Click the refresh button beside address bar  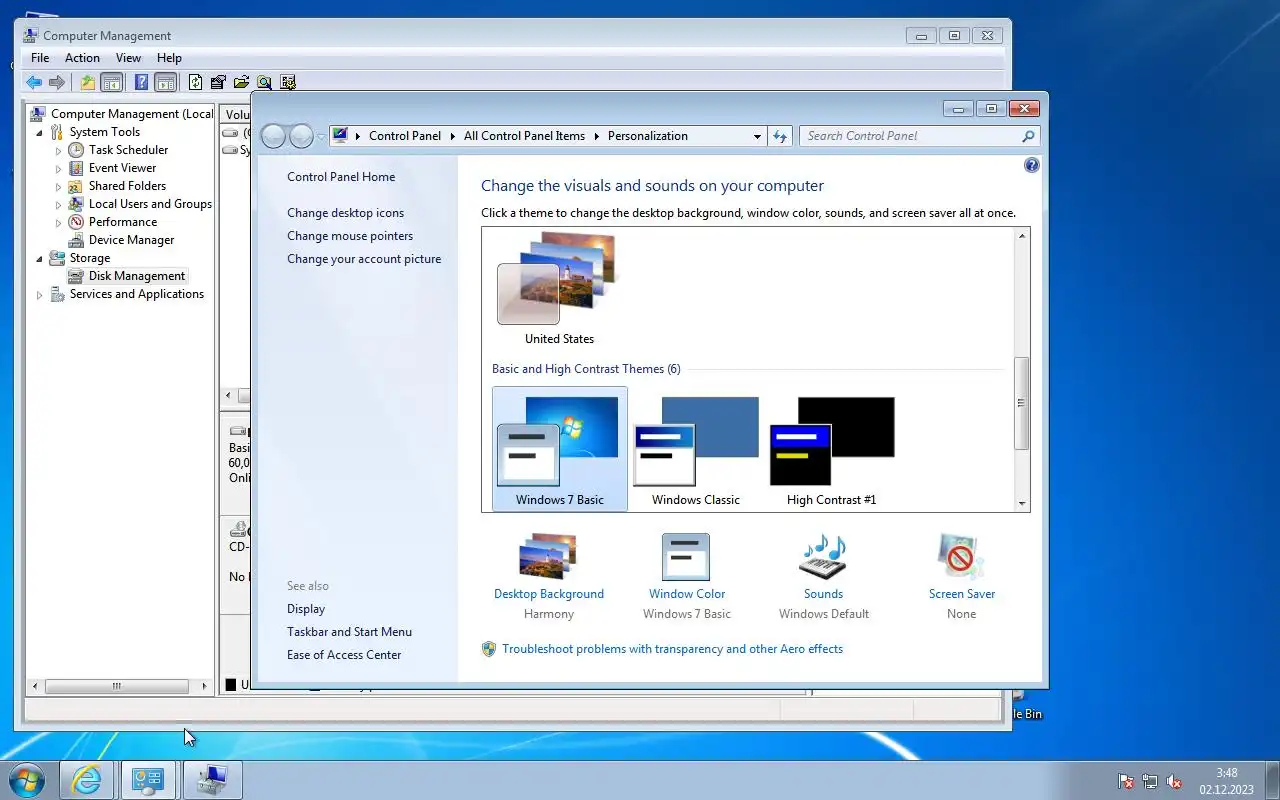click(781, 136)
